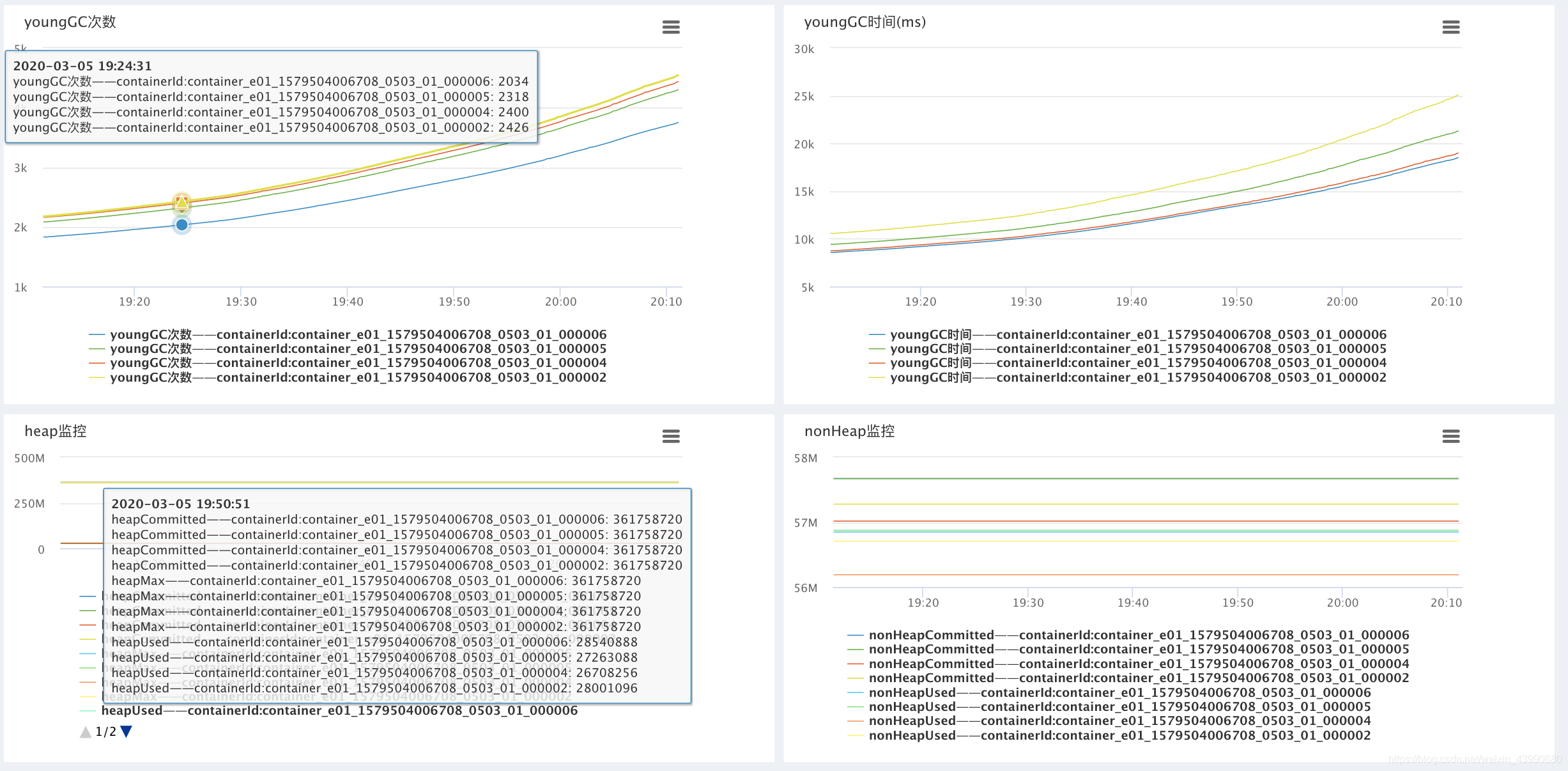
Task: Click blue line color swatch for youngGC次数 000006
Action: [x=96, y=334]
